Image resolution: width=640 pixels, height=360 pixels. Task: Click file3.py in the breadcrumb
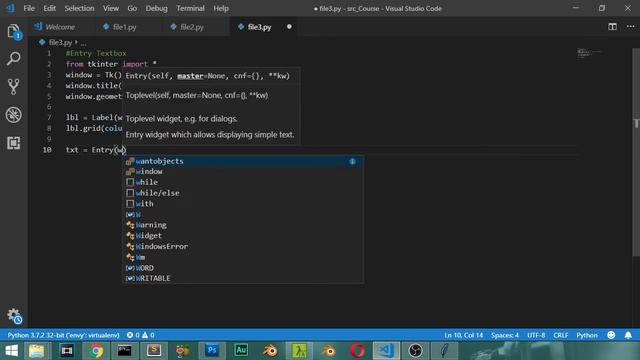[x=60, y=42]
